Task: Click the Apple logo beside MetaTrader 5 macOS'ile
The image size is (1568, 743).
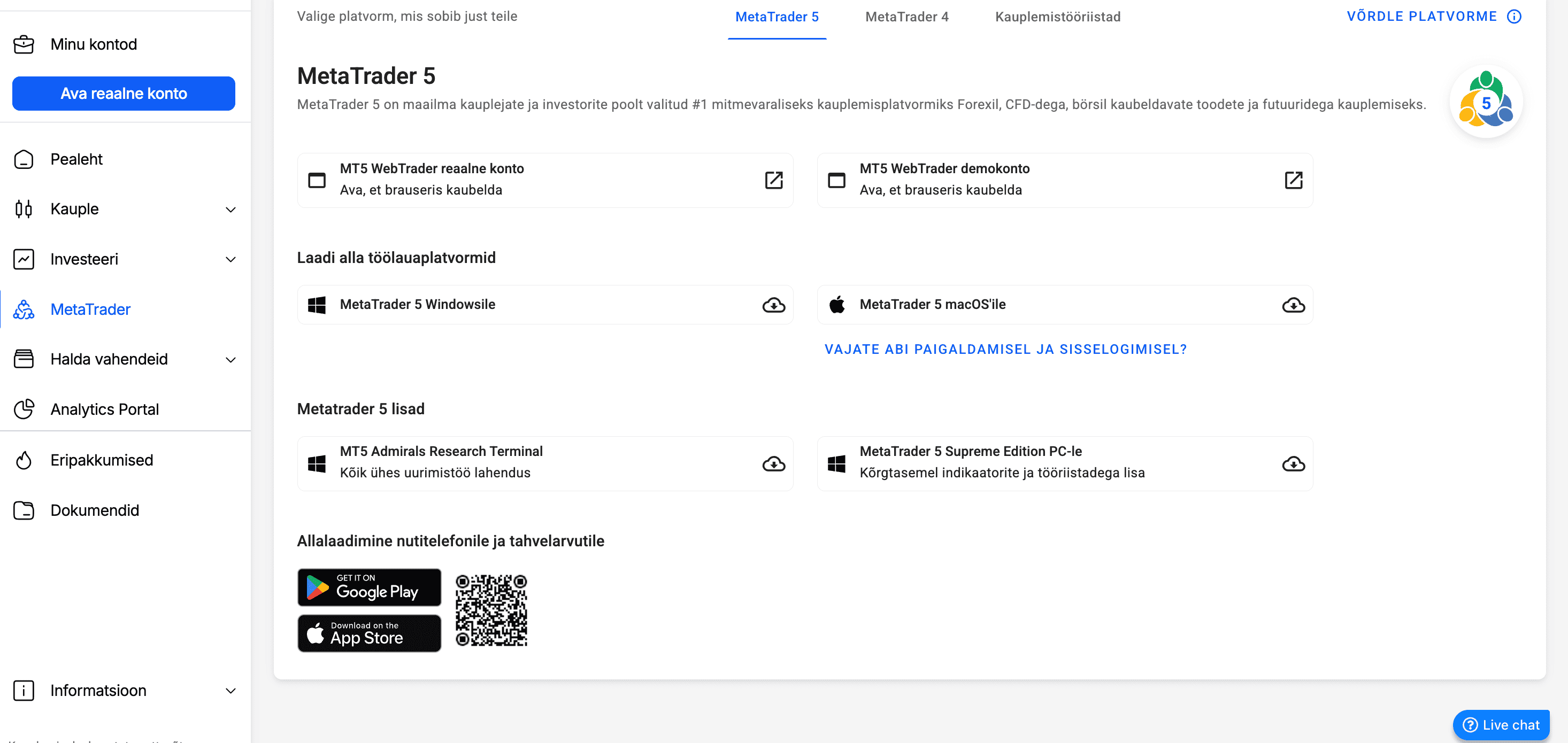Action: pos(837,304)
